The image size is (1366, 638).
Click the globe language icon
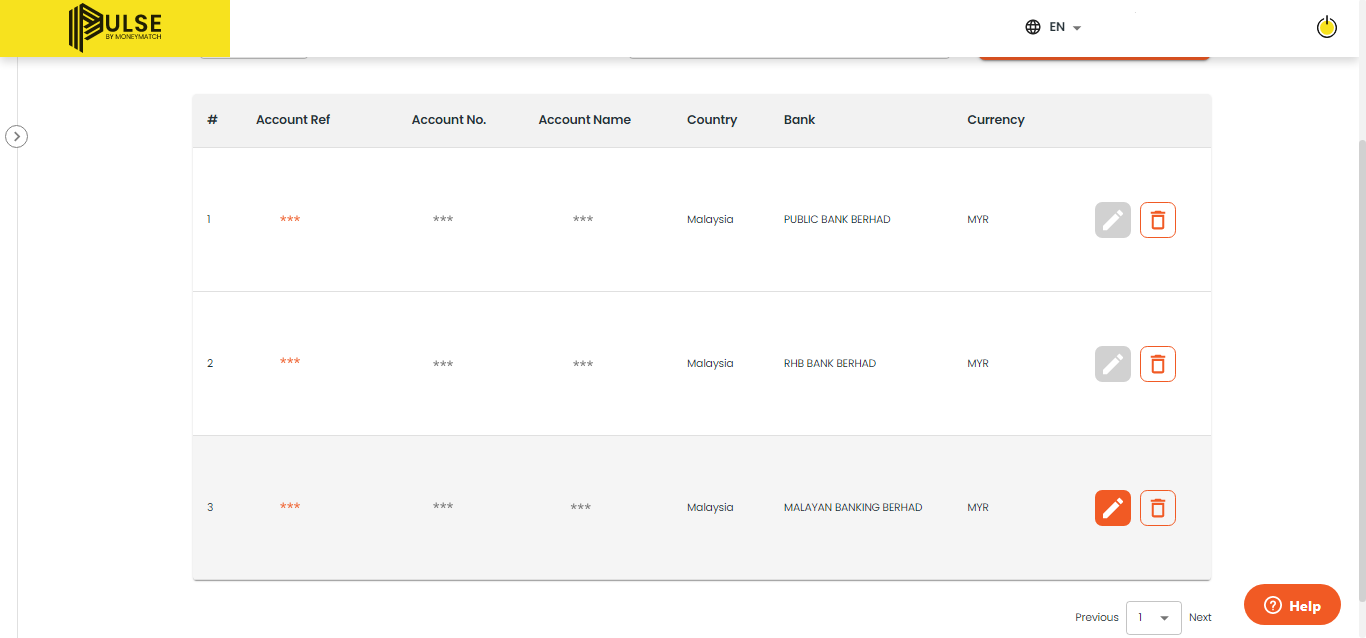click(x=1033, y=27)
